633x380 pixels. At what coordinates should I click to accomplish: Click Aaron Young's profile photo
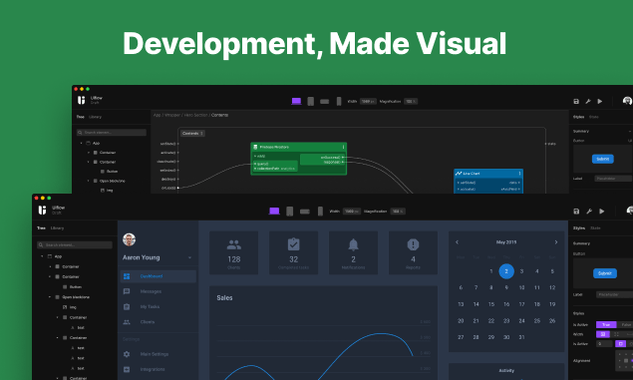[x=129, y=239]
